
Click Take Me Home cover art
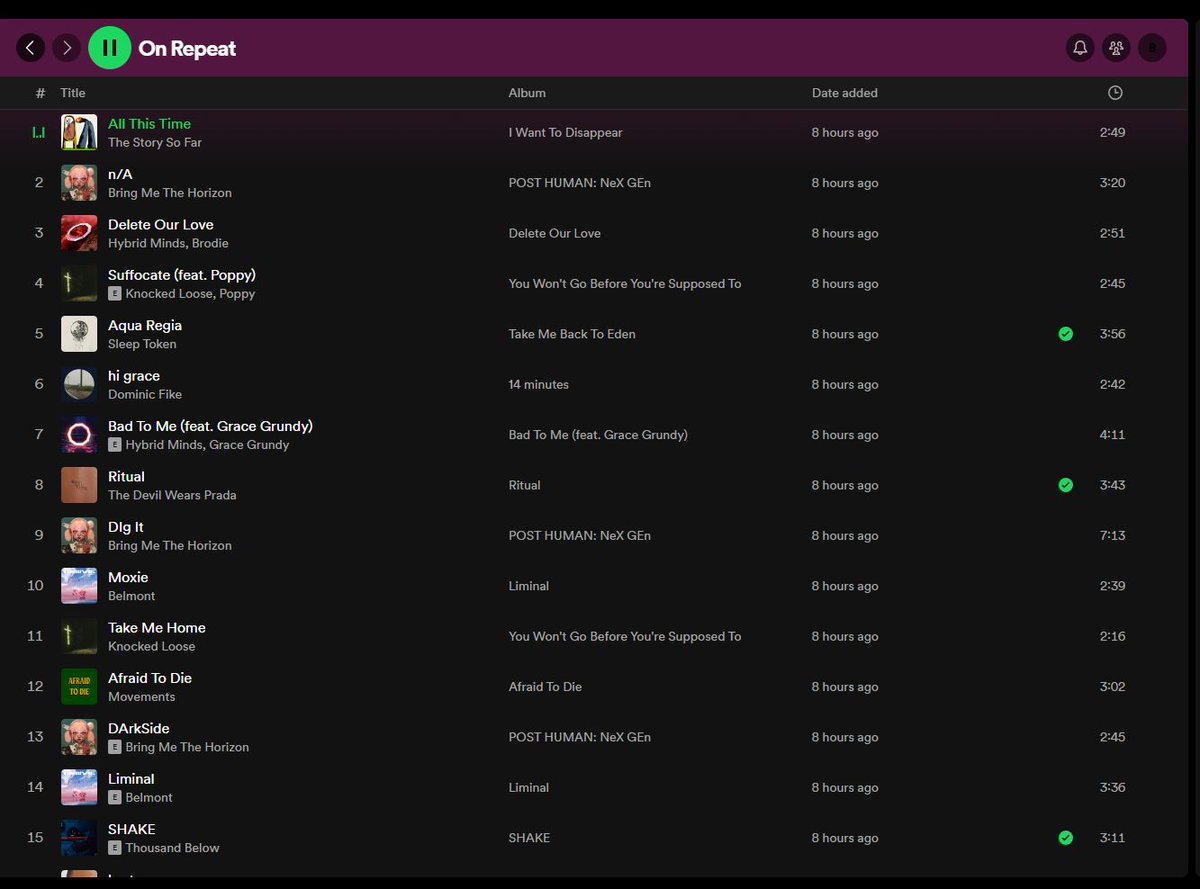click(x=79, y=636)
